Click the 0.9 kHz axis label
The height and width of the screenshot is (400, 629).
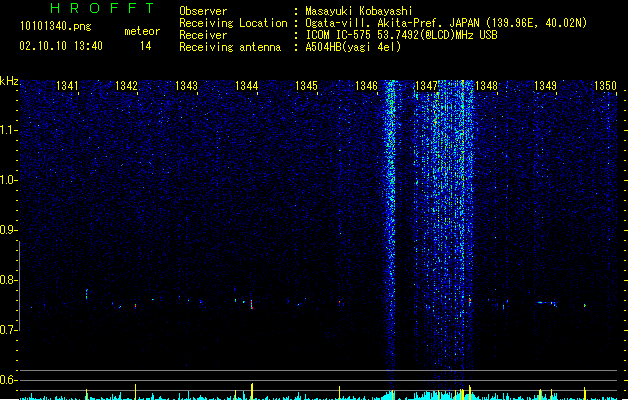(9, 230)
